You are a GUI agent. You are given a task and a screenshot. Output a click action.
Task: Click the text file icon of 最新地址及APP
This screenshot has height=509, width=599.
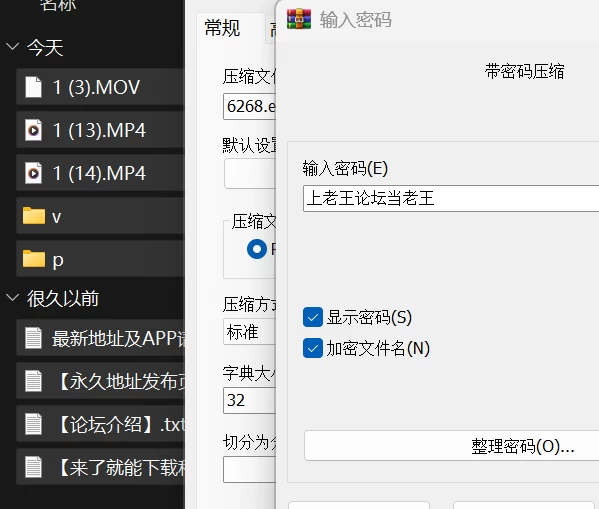(x=33, y=338)
